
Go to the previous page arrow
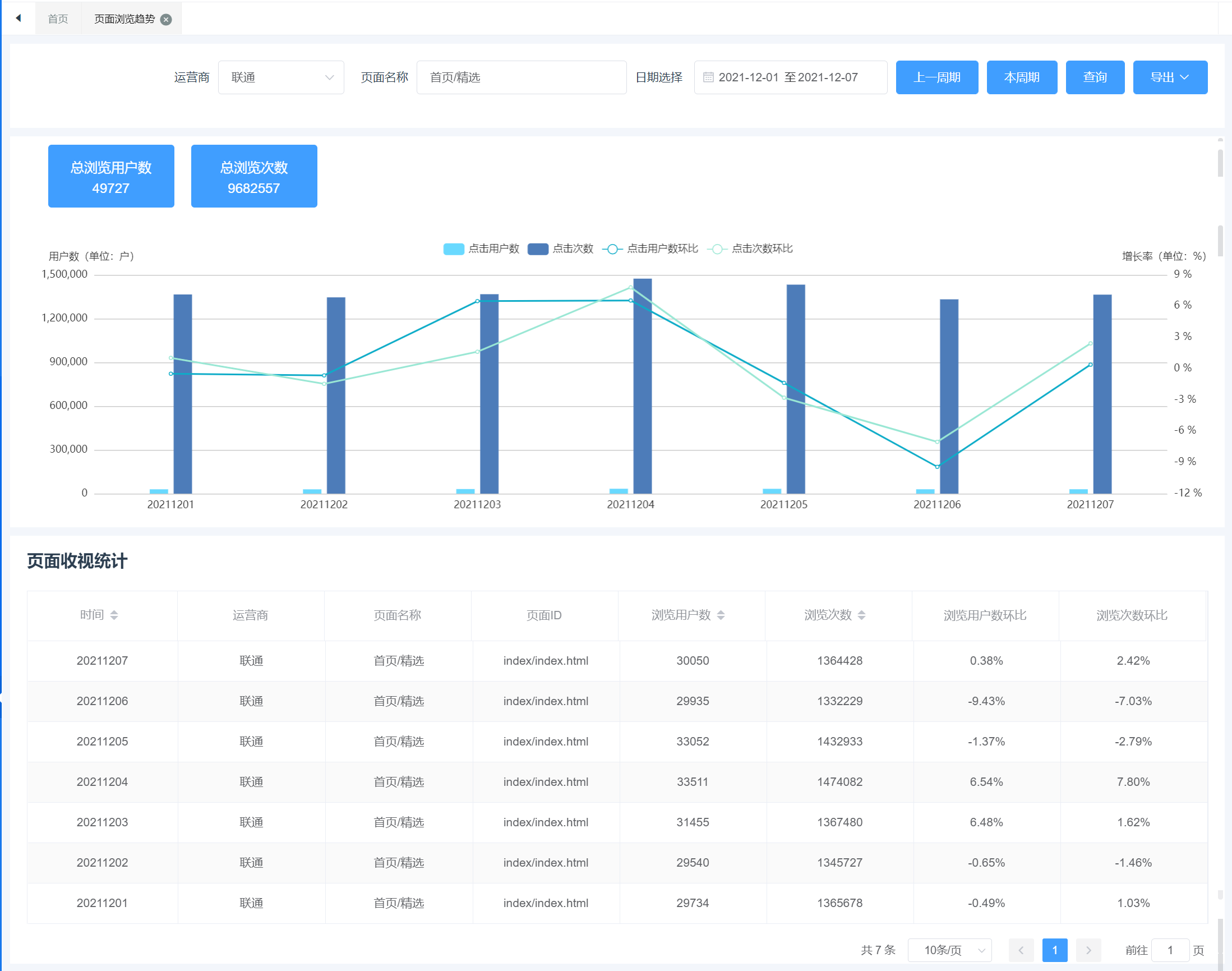(1021, 950)
